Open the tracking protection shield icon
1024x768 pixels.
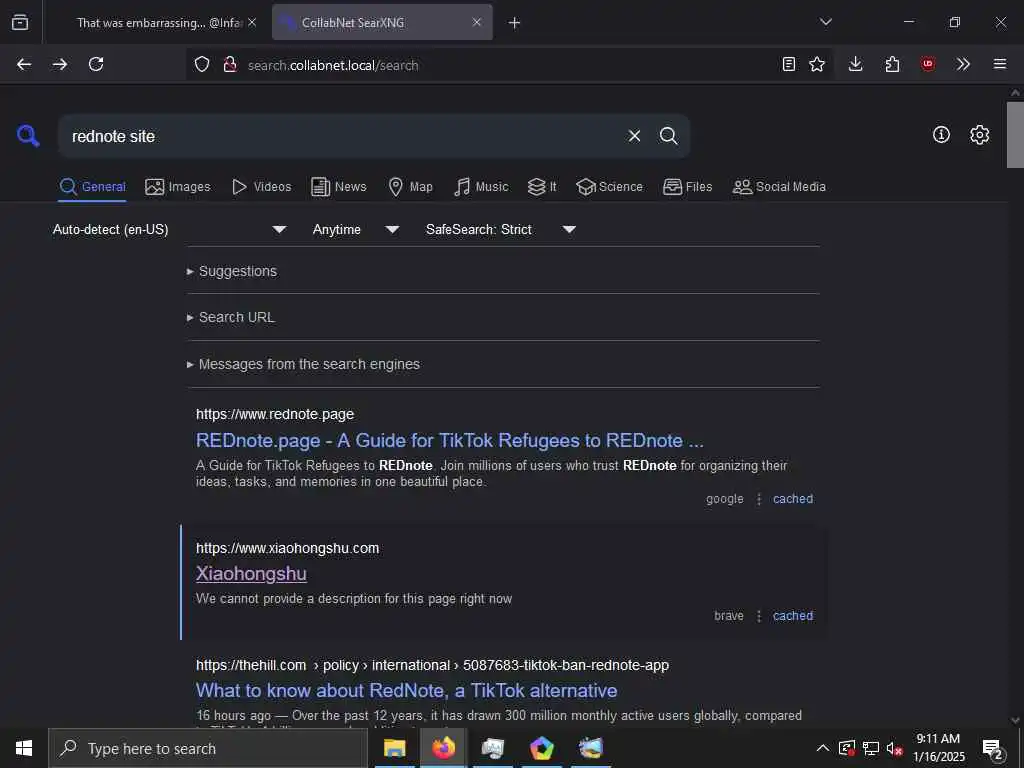(202, 65)
